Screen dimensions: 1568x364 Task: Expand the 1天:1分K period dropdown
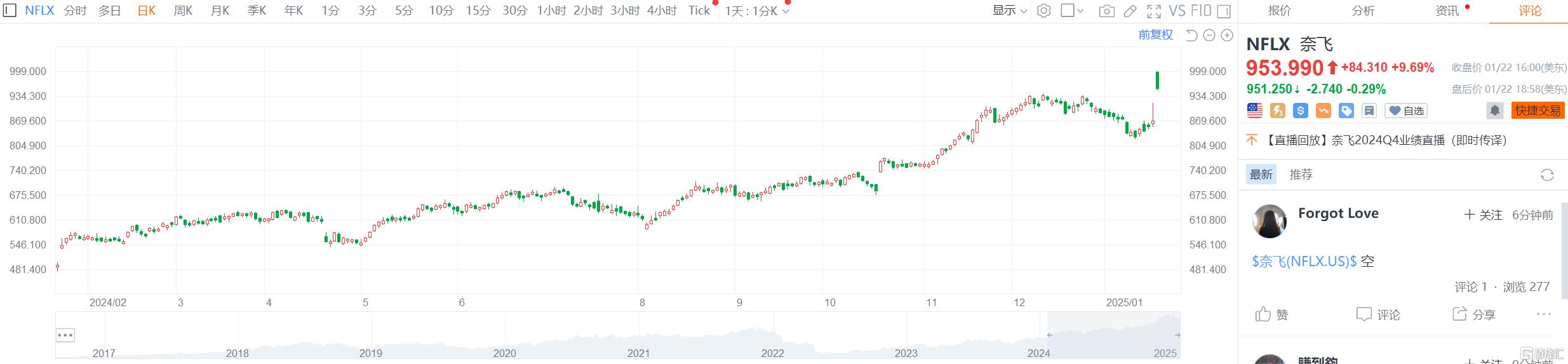(757, 11)
